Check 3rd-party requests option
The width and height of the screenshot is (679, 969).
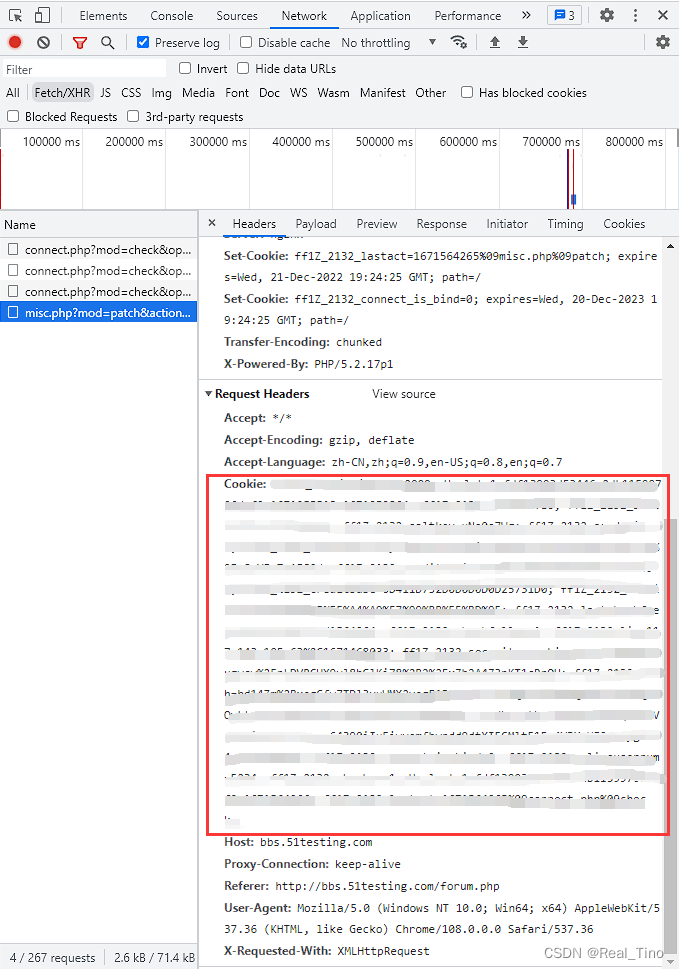coord(133,116)
